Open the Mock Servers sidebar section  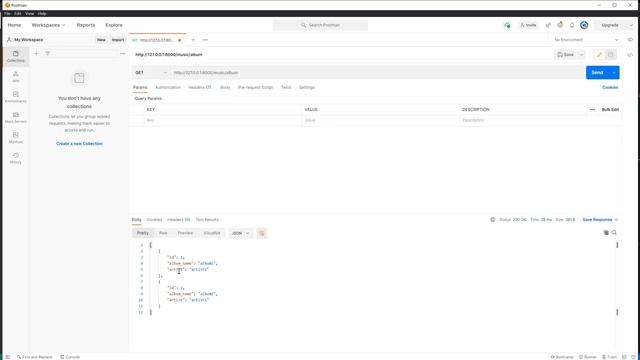click(16, 118)
